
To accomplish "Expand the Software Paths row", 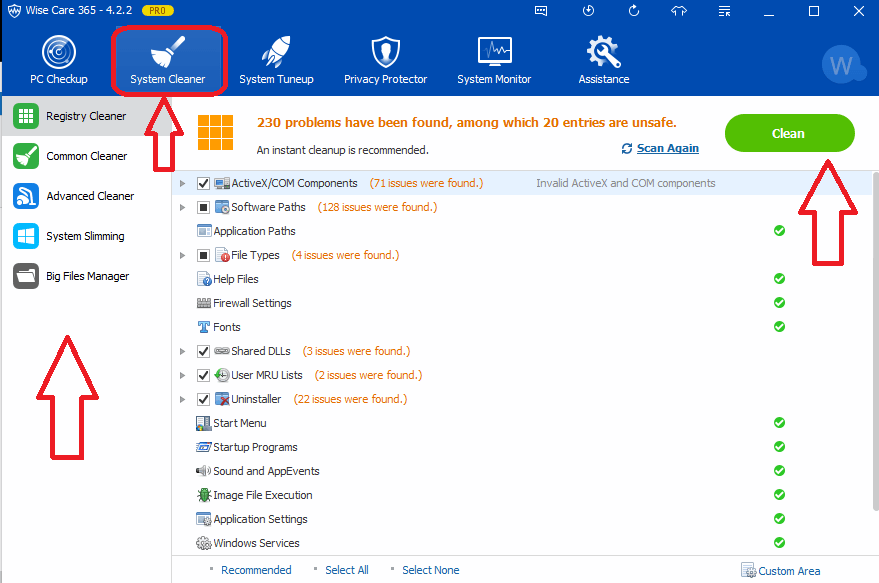I will coord(182,207).
